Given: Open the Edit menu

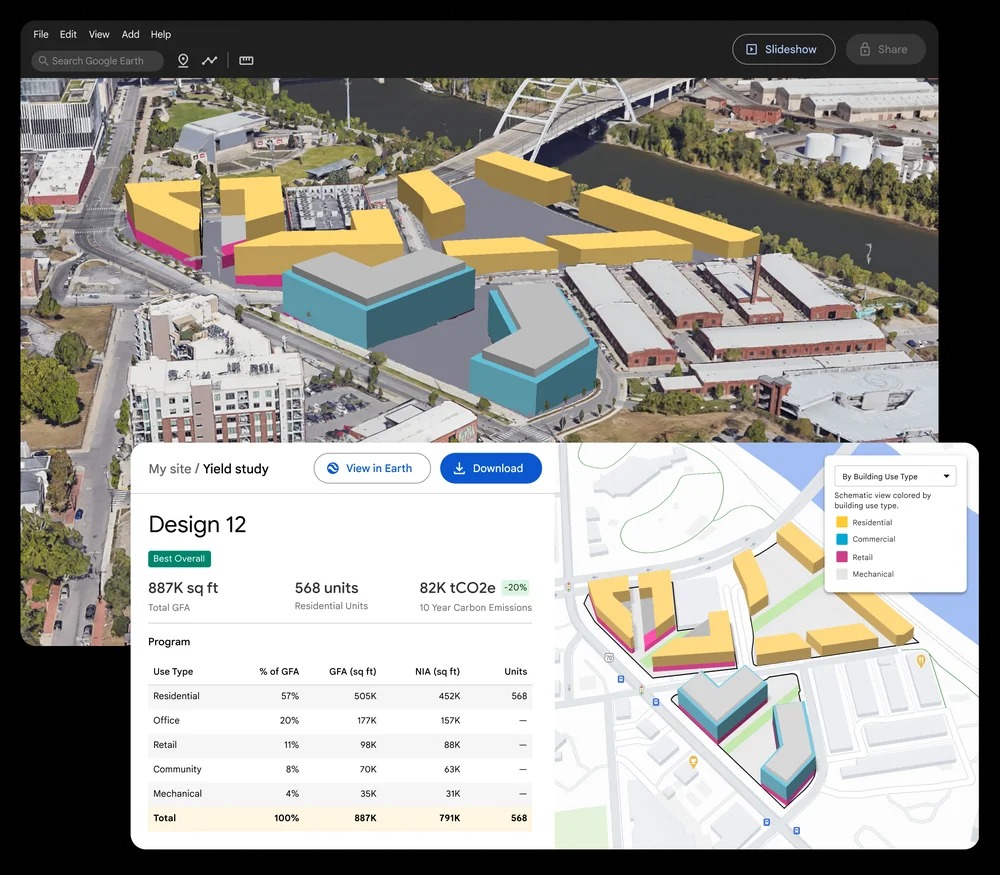Looking at the screenshot, I should tap(68, 34).
